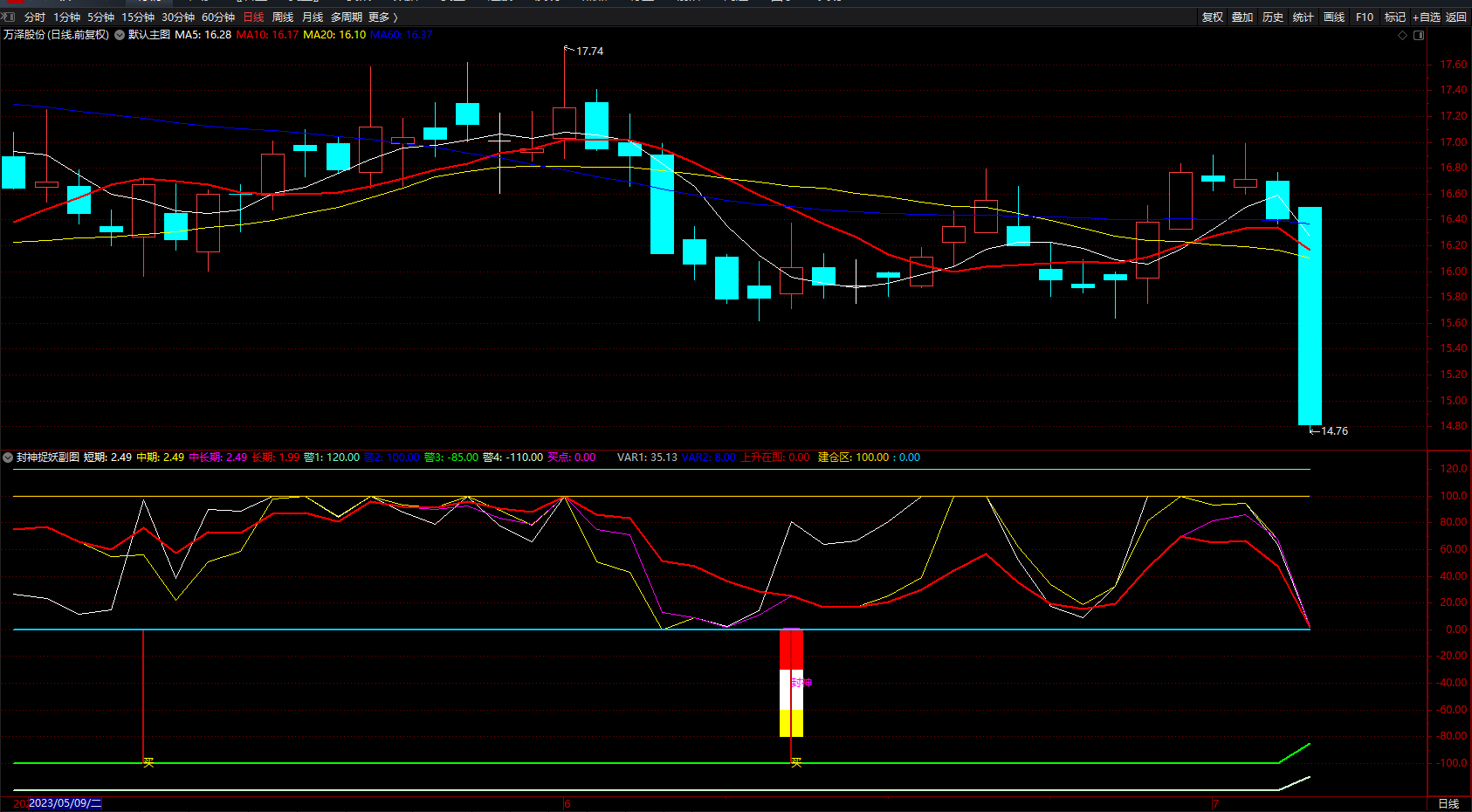Image resolution: width=1472 pixels, height=812 pixels.
Task: Toggle 复权 price adjustment option
Action: (1213, 17)
